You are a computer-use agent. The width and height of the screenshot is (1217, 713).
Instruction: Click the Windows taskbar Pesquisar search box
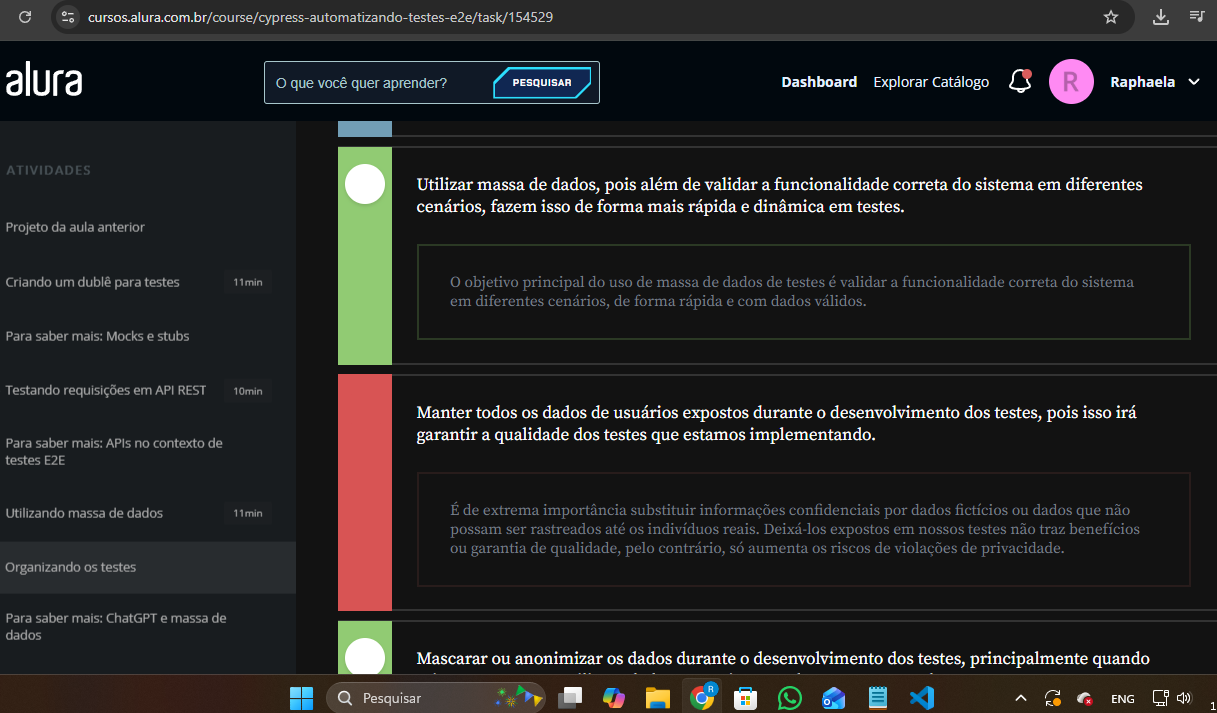[435, 697]
